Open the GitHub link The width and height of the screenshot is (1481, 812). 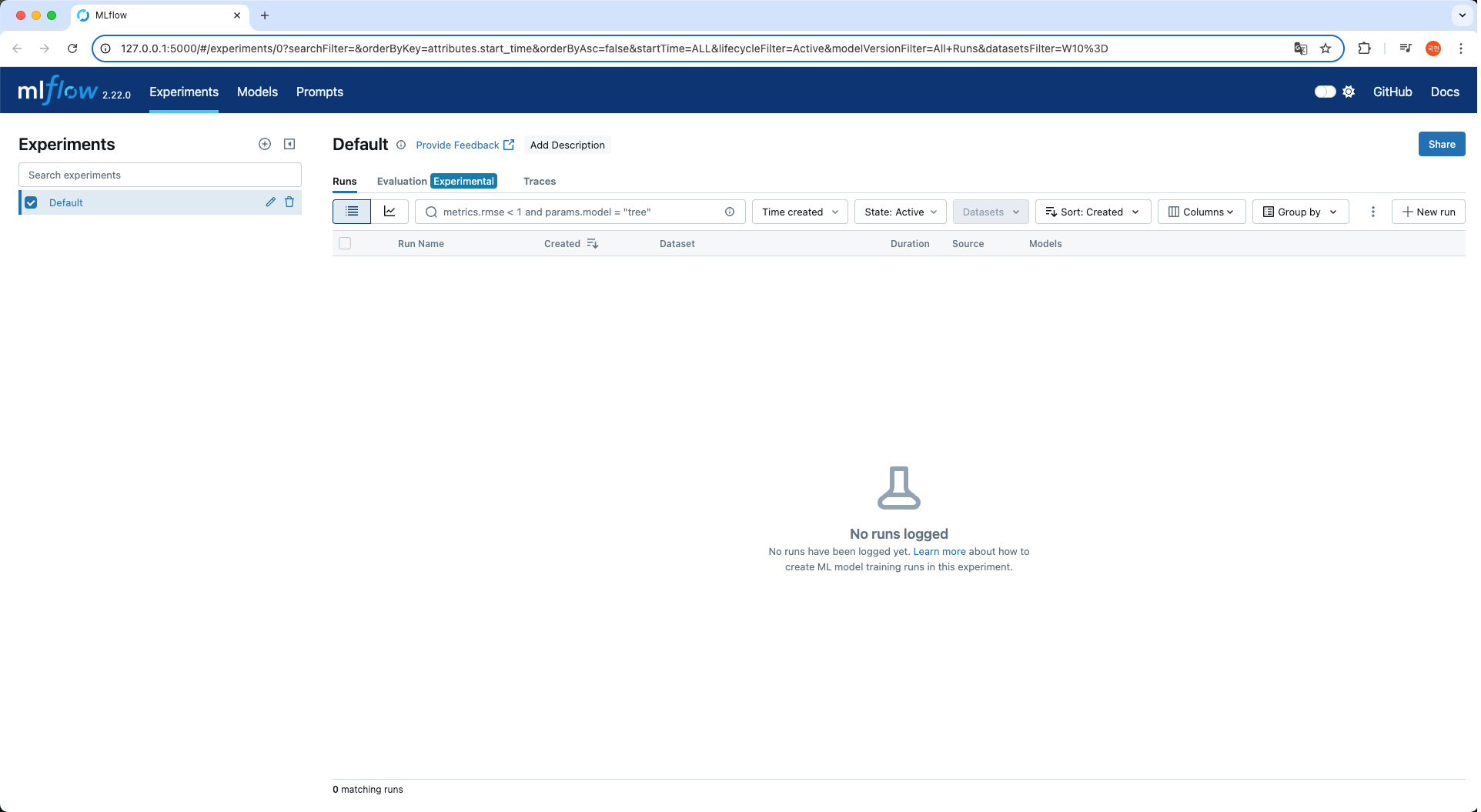click(1392, 92)
